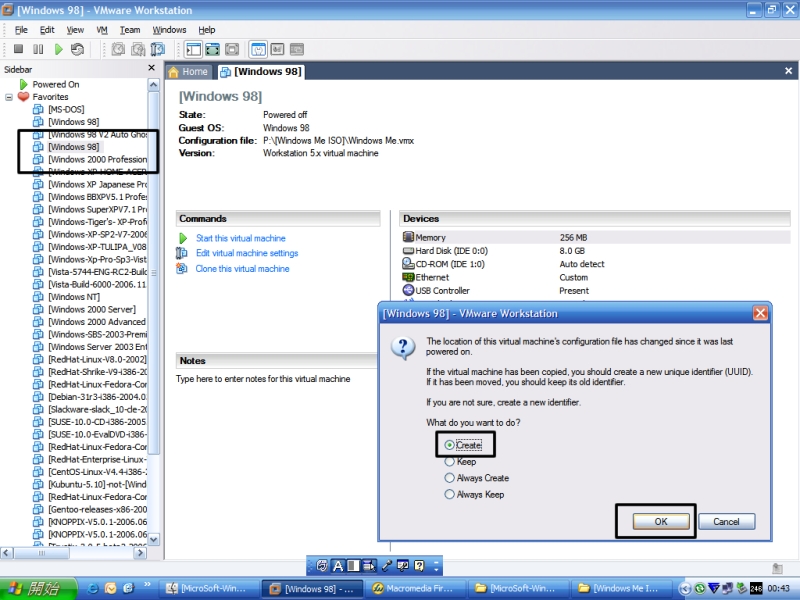800x600 pixels.
Task: Click the language bar letter A icon
Action: 338,565
